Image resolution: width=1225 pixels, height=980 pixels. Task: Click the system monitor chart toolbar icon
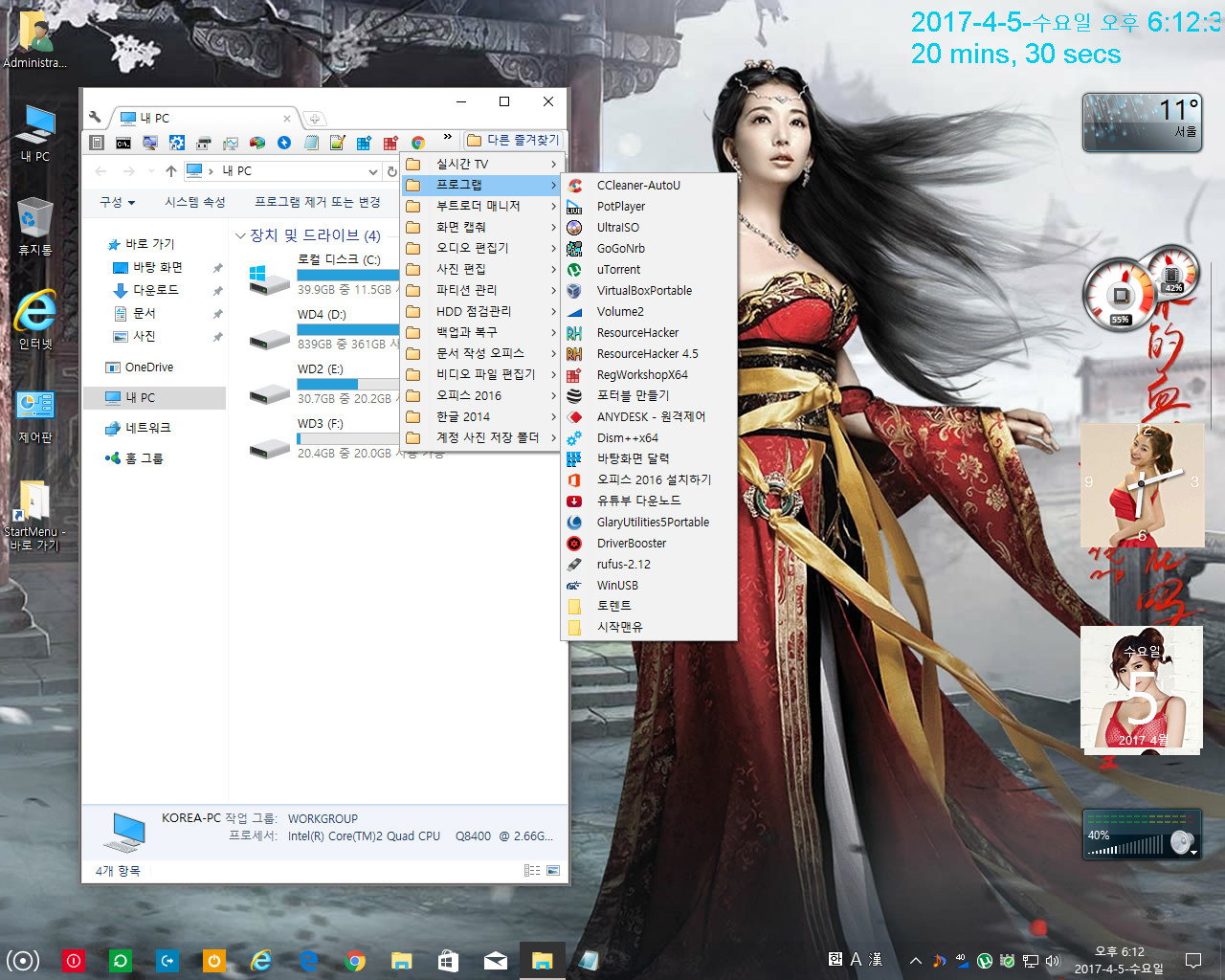(231, 143)
